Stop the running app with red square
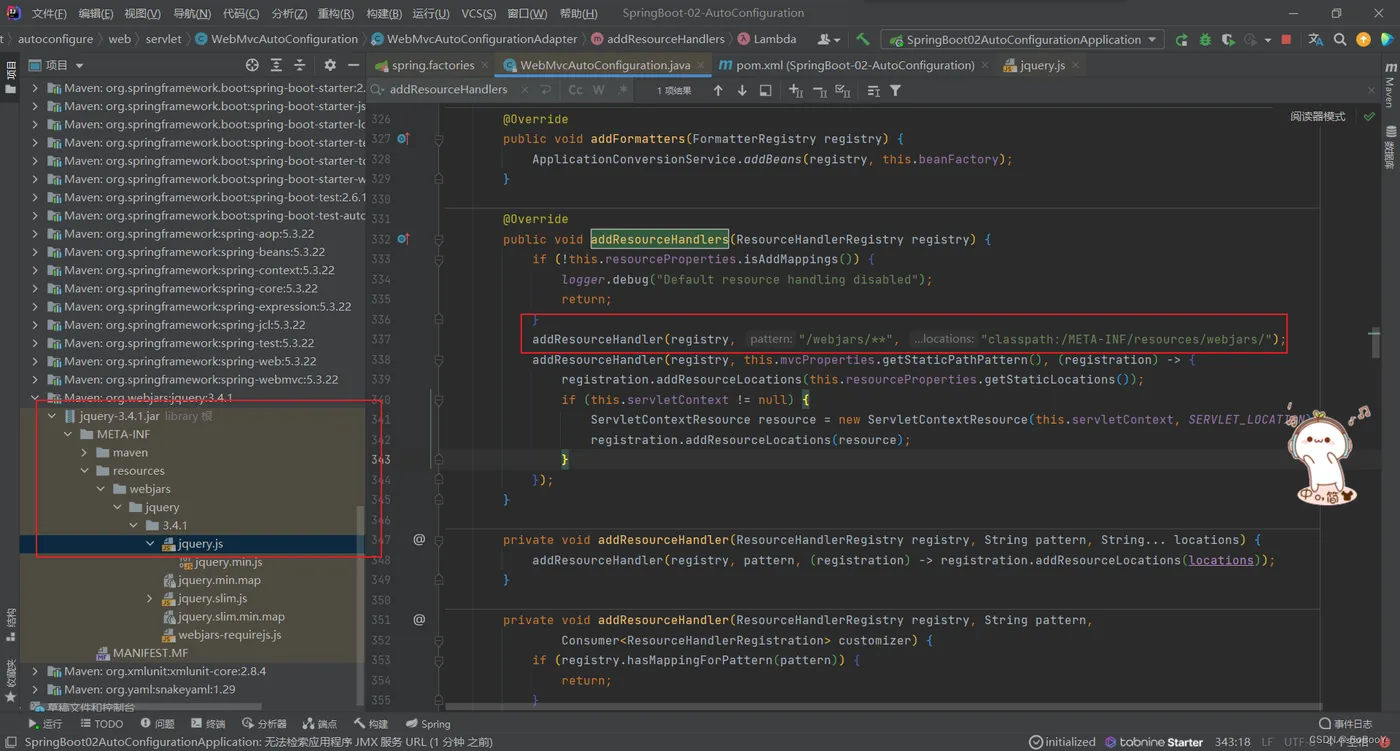Viewport: 1400px width, 751px height. click(1286, 40)
